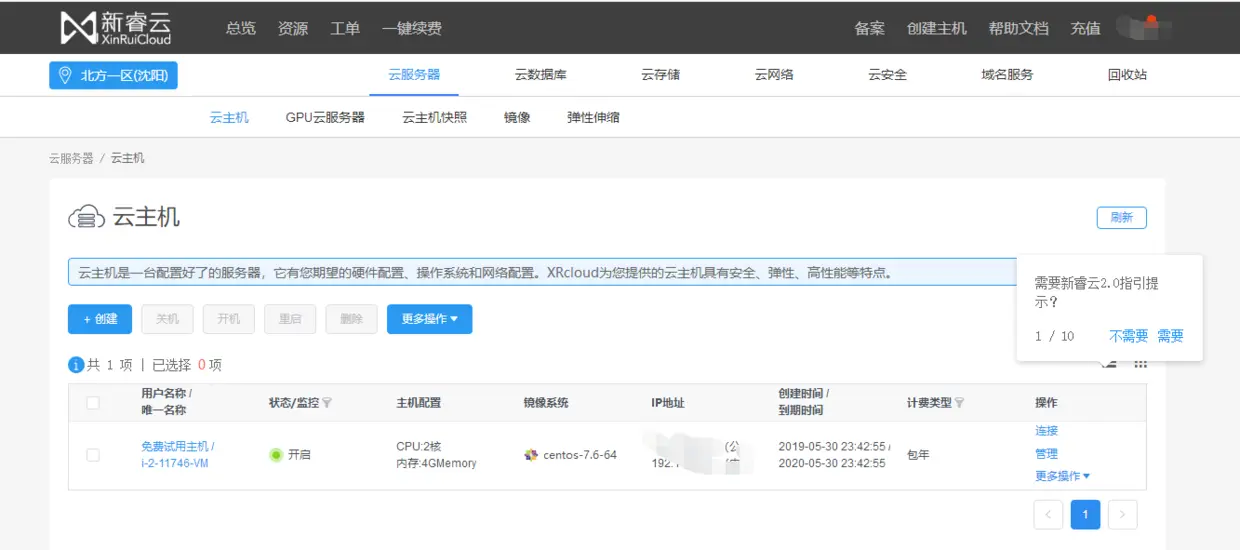The width and height of the screenshot is (1240, 550).
Task: Click the 开机 power-on button
Action: pos(228,319)
